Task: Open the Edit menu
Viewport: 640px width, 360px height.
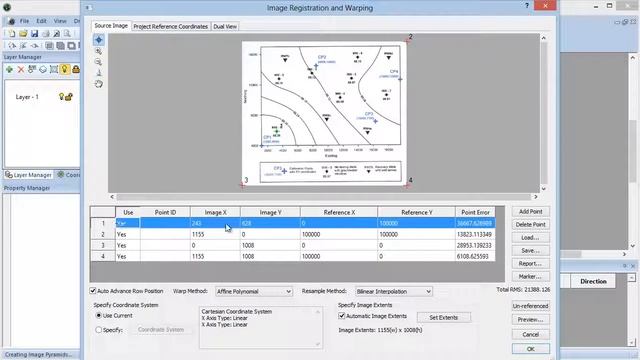Action: [41, 21]
